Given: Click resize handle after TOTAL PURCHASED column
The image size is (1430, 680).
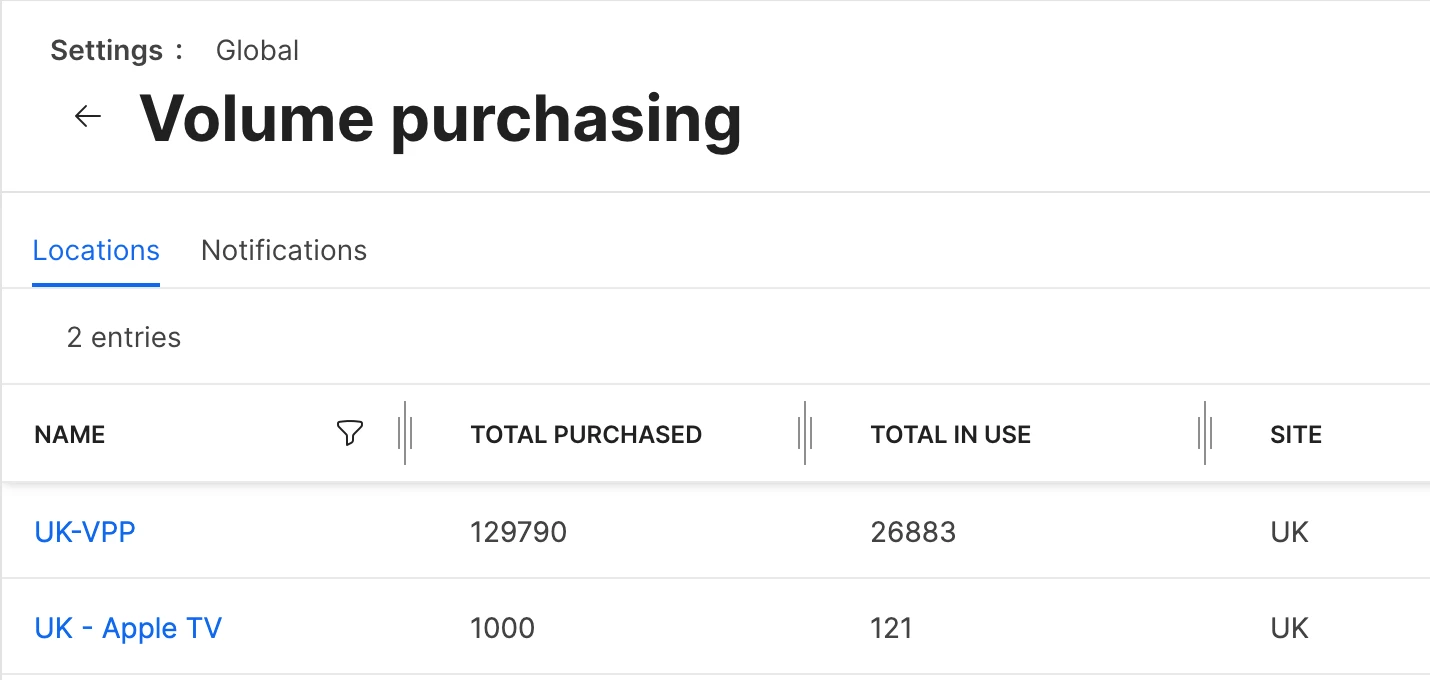Looking at the screenshot, I should pyautogui.click(x=805, y=433).
